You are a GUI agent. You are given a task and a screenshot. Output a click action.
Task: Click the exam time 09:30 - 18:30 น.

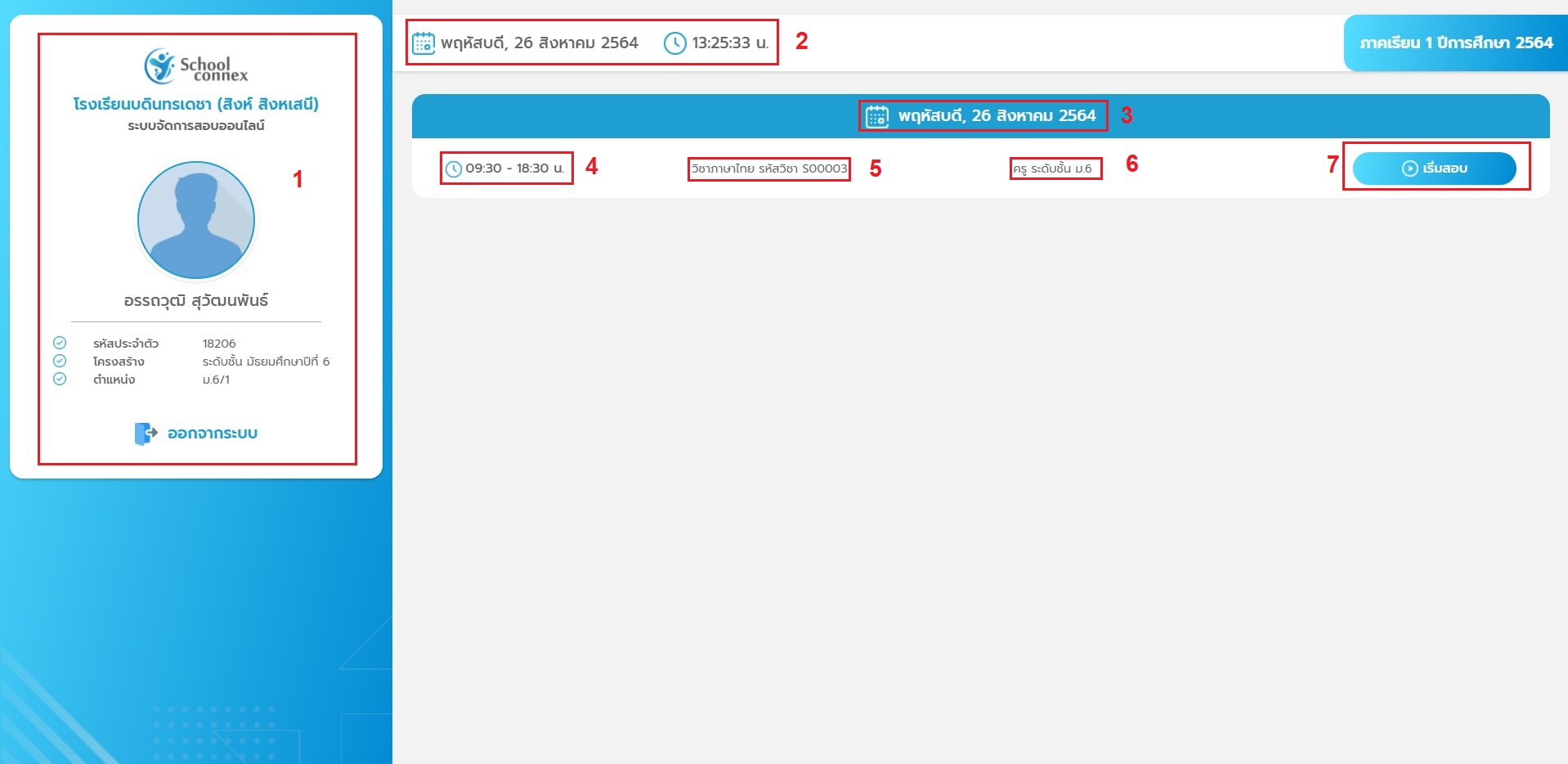[x=515, y=169]
